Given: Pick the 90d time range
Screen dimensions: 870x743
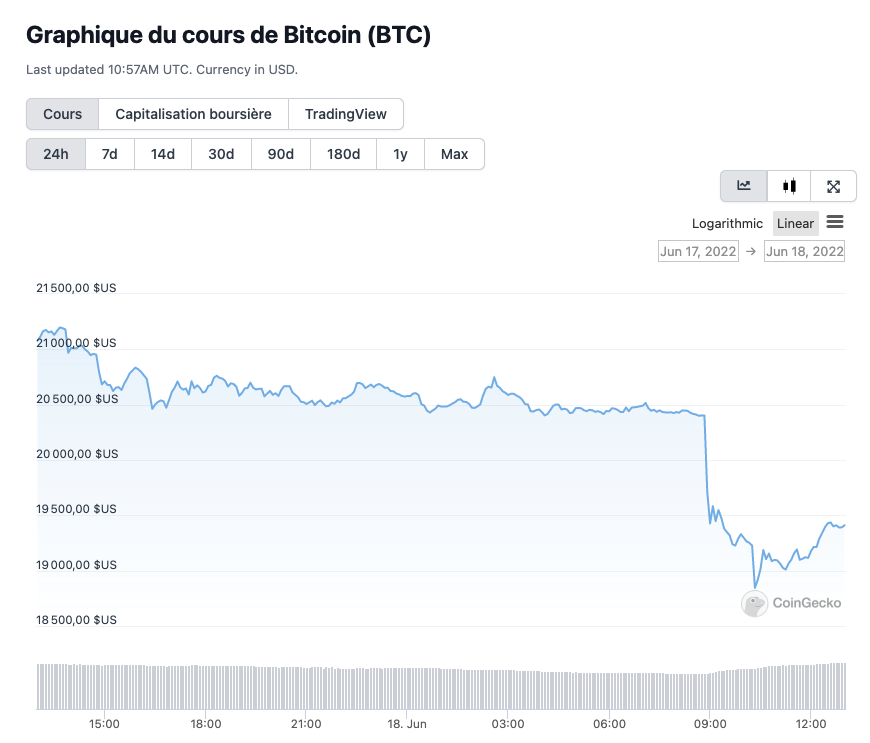Looking at the screenshot, I should 281,154.
